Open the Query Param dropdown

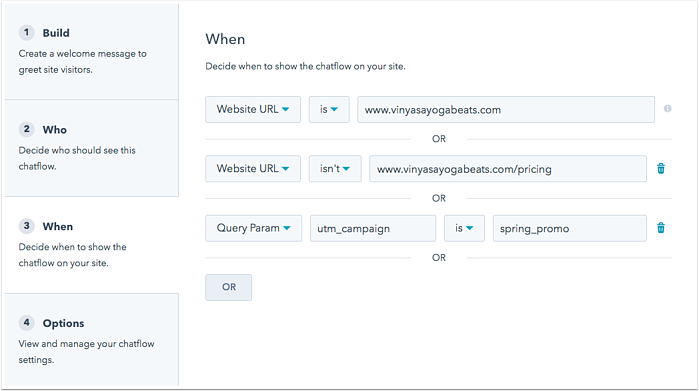(x=253, y=228)
